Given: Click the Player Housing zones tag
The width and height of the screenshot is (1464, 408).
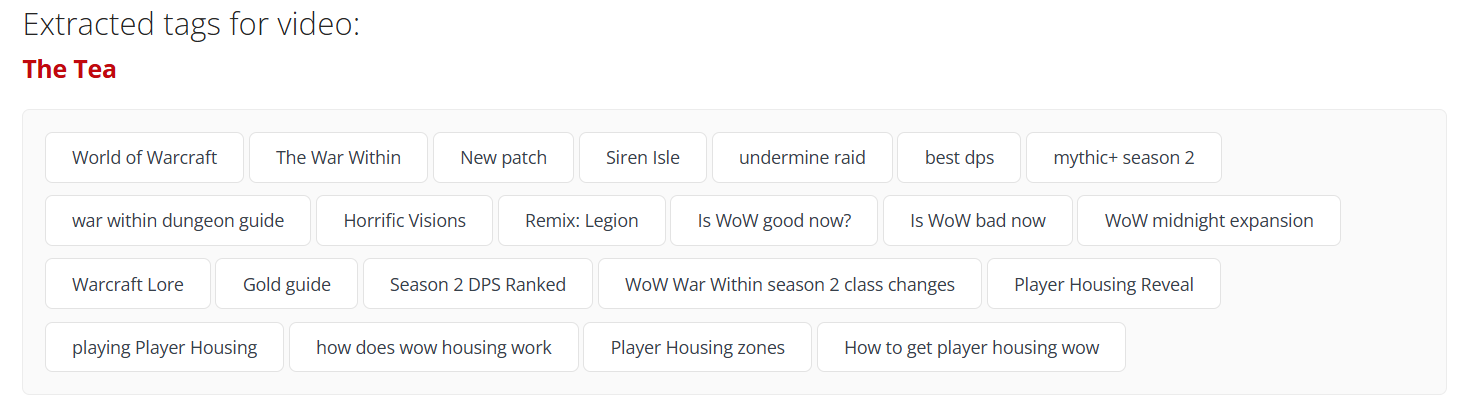Looking at the screenshot, I should coord(698,347).
